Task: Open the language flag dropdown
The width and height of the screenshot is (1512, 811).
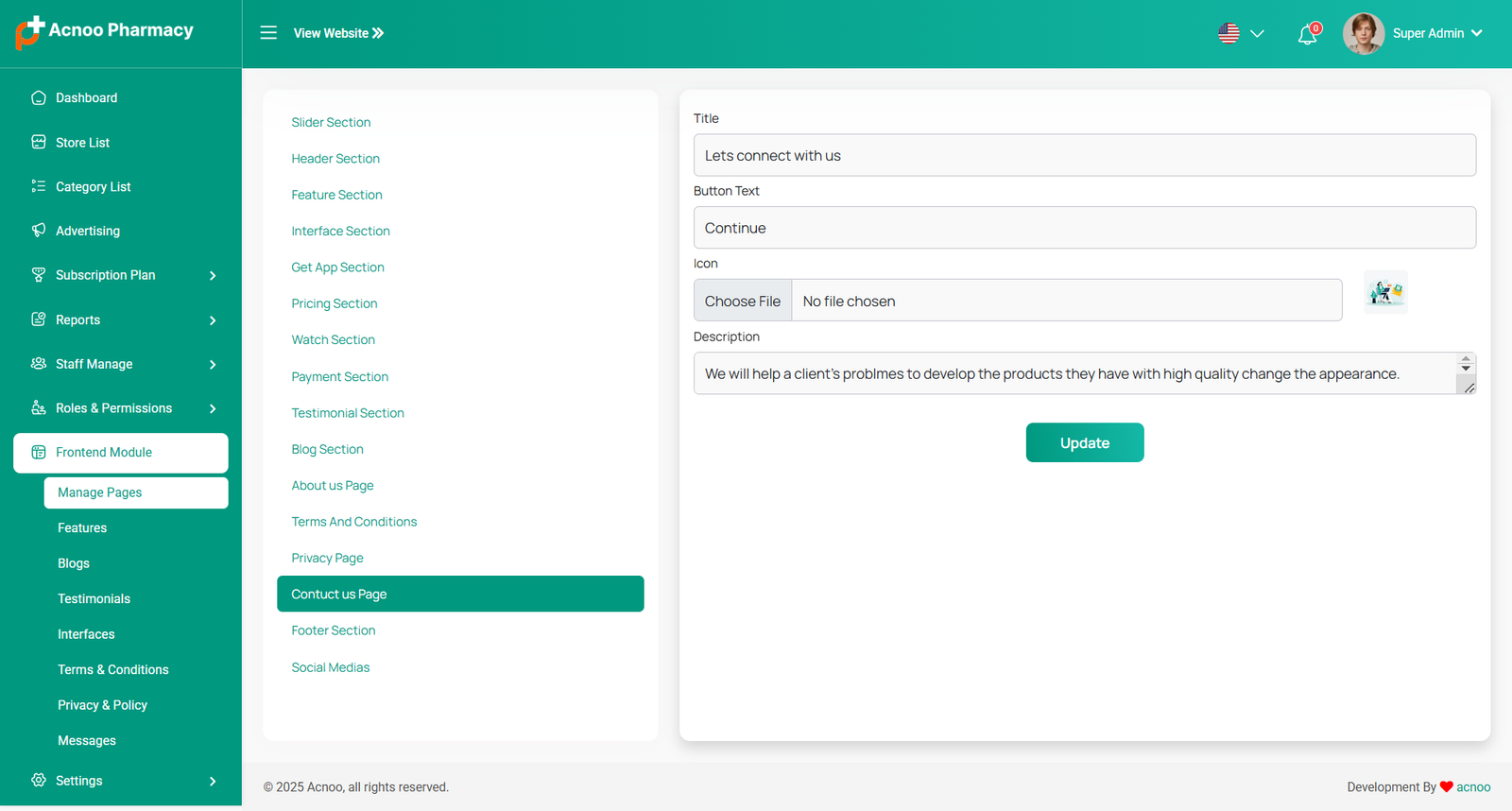Action: [1240, 33]
